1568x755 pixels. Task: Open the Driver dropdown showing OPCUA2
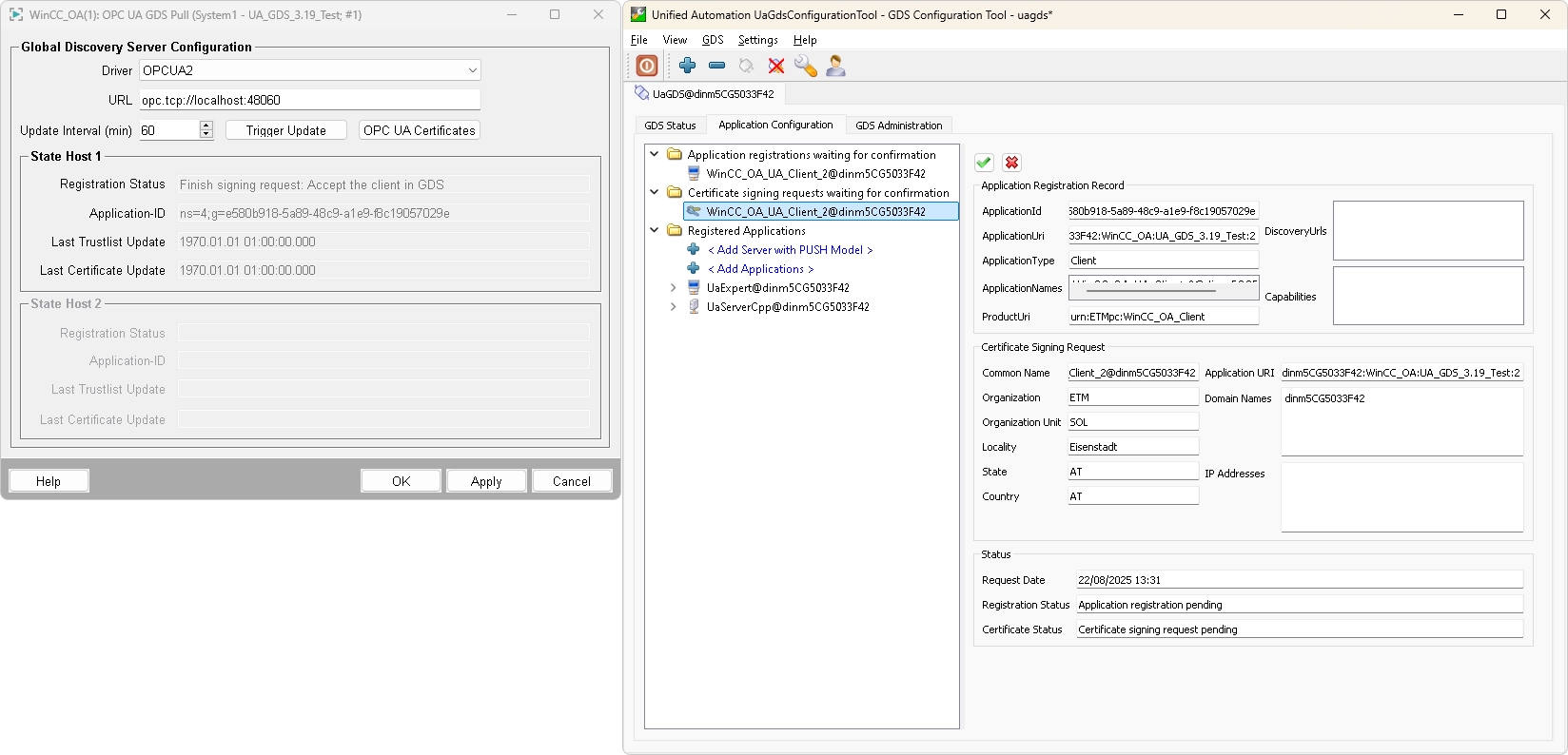coord(310,70)
